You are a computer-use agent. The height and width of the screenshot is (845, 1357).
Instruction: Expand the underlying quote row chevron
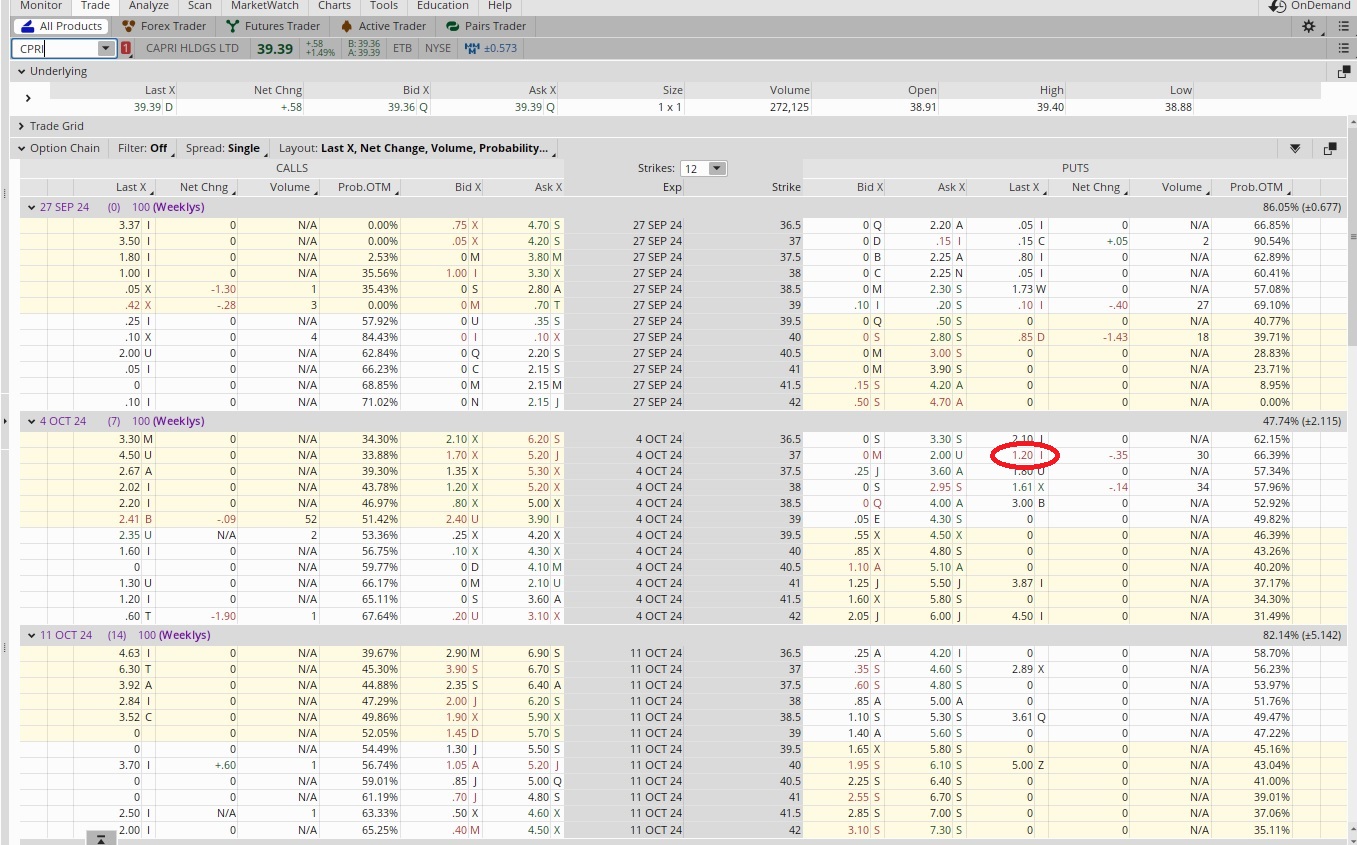[x=28, y=98]
